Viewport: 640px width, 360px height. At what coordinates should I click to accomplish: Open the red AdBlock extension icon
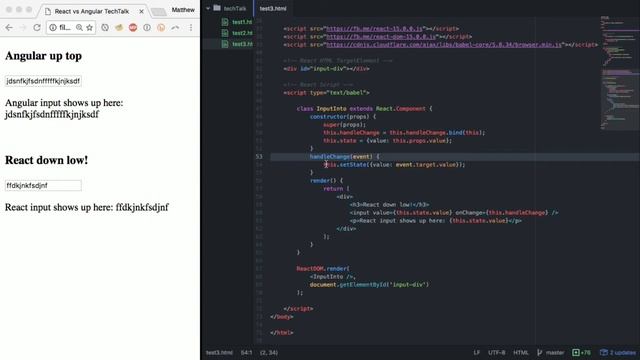pyautogui.click(x=133, y=27)
